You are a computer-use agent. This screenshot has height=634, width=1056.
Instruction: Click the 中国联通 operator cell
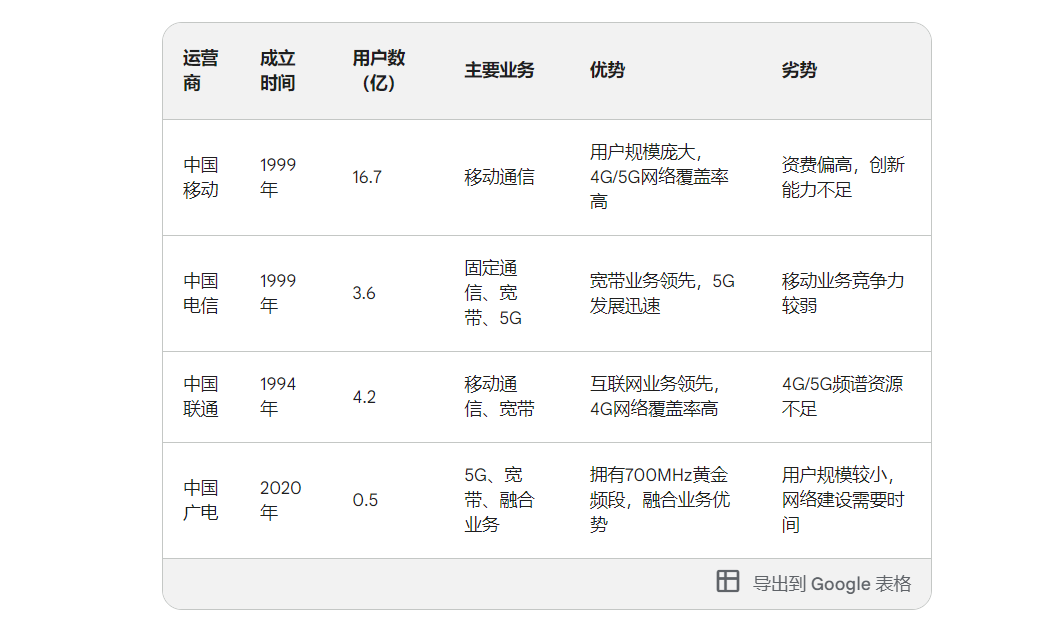(201, 396)
